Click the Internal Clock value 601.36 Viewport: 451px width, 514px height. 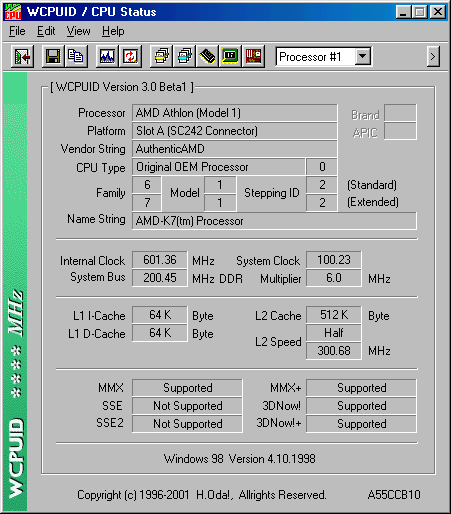160,260
